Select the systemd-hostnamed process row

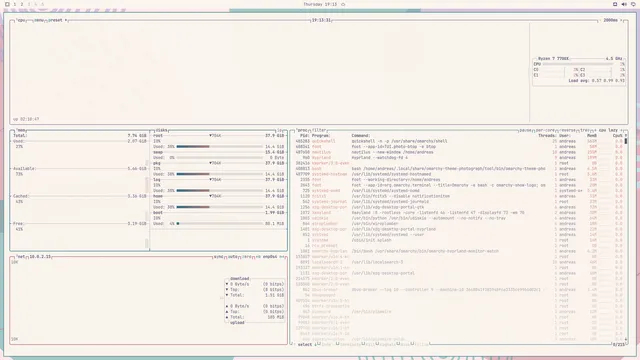[459, 174]
